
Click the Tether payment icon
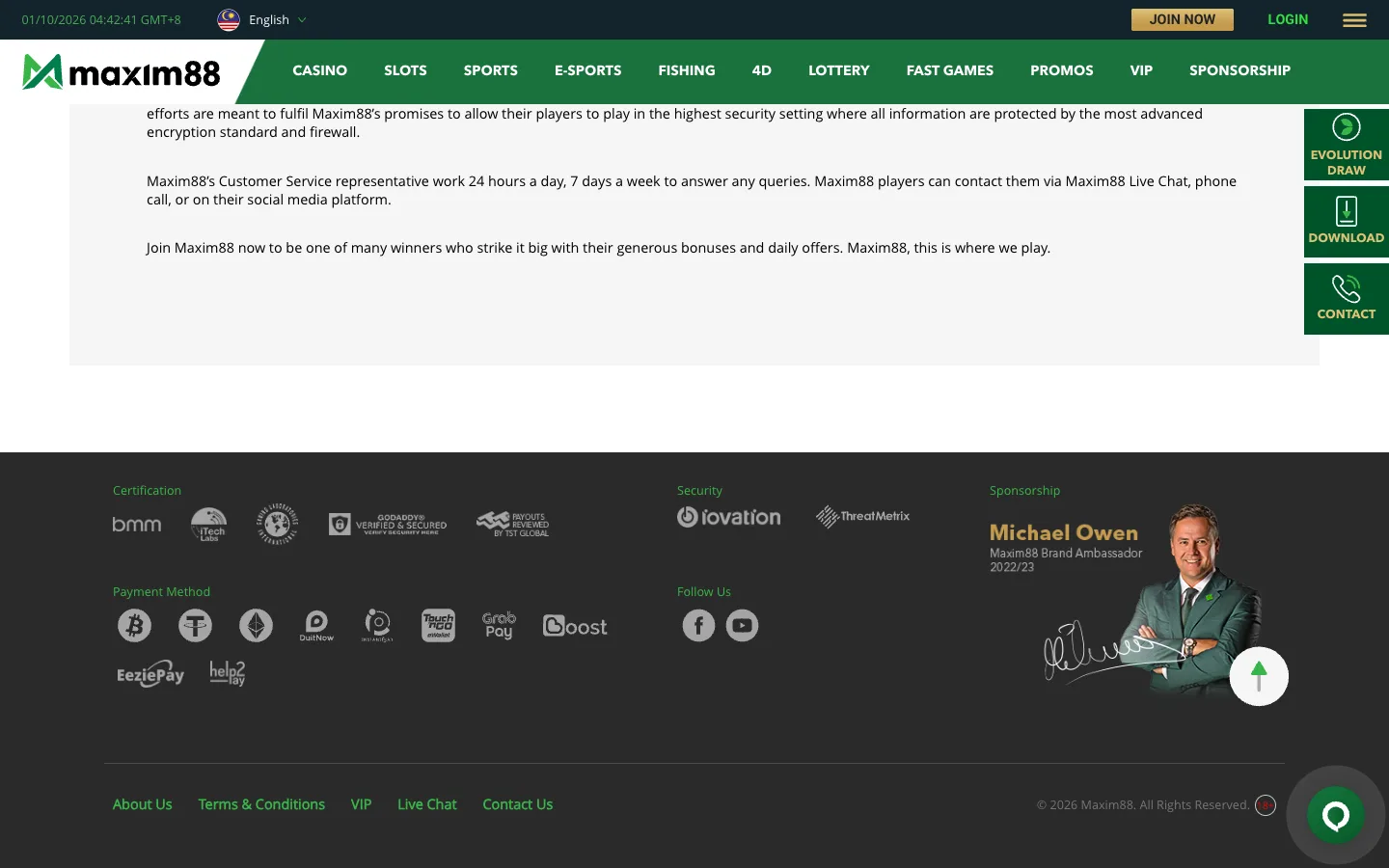click(195, 626)
